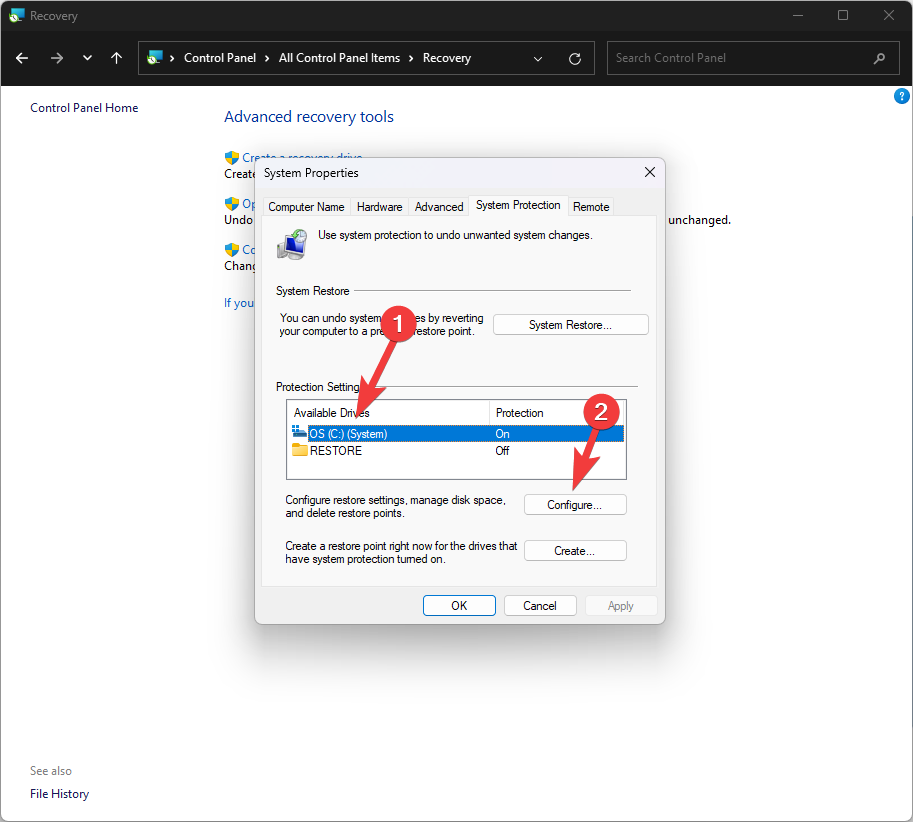Click the Forward navigation arrow
Viewport: 913px width, 822px height.
coord(56,58)
